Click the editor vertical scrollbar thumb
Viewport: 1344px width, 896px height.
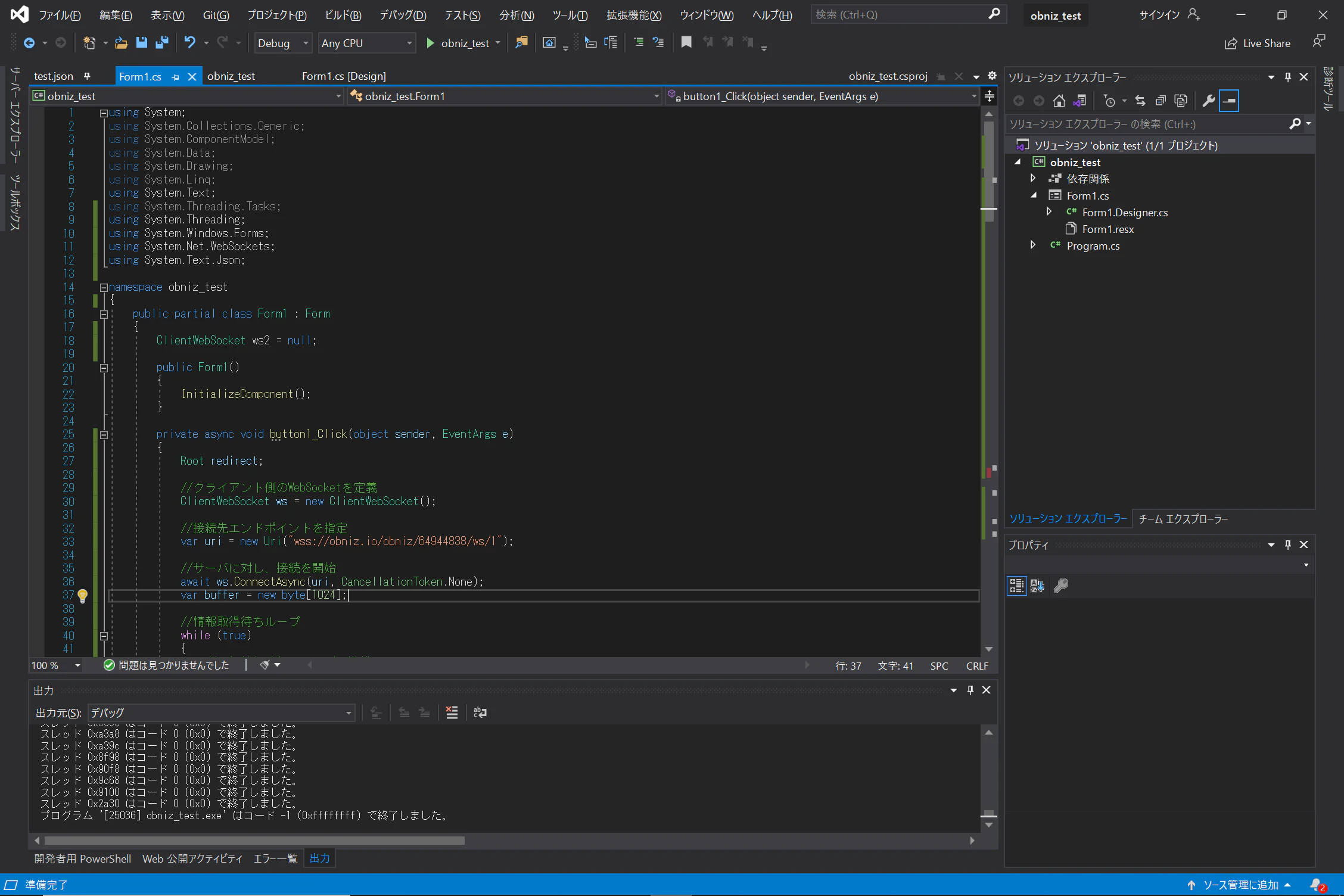pyautogui.click(x=989, y=172)
